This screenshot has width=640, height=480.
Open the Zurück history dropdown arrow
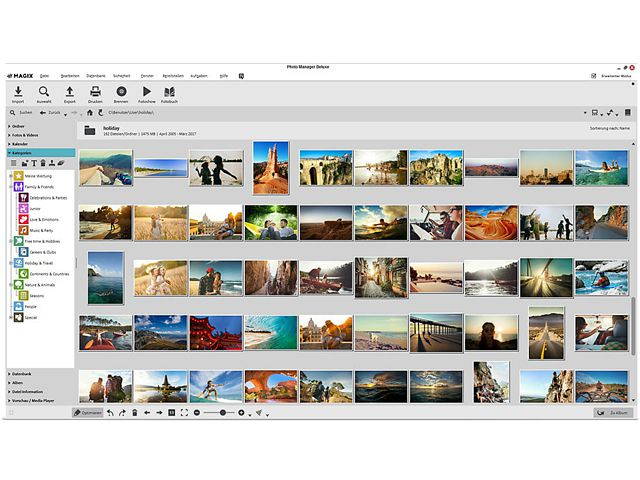(65, 116)
